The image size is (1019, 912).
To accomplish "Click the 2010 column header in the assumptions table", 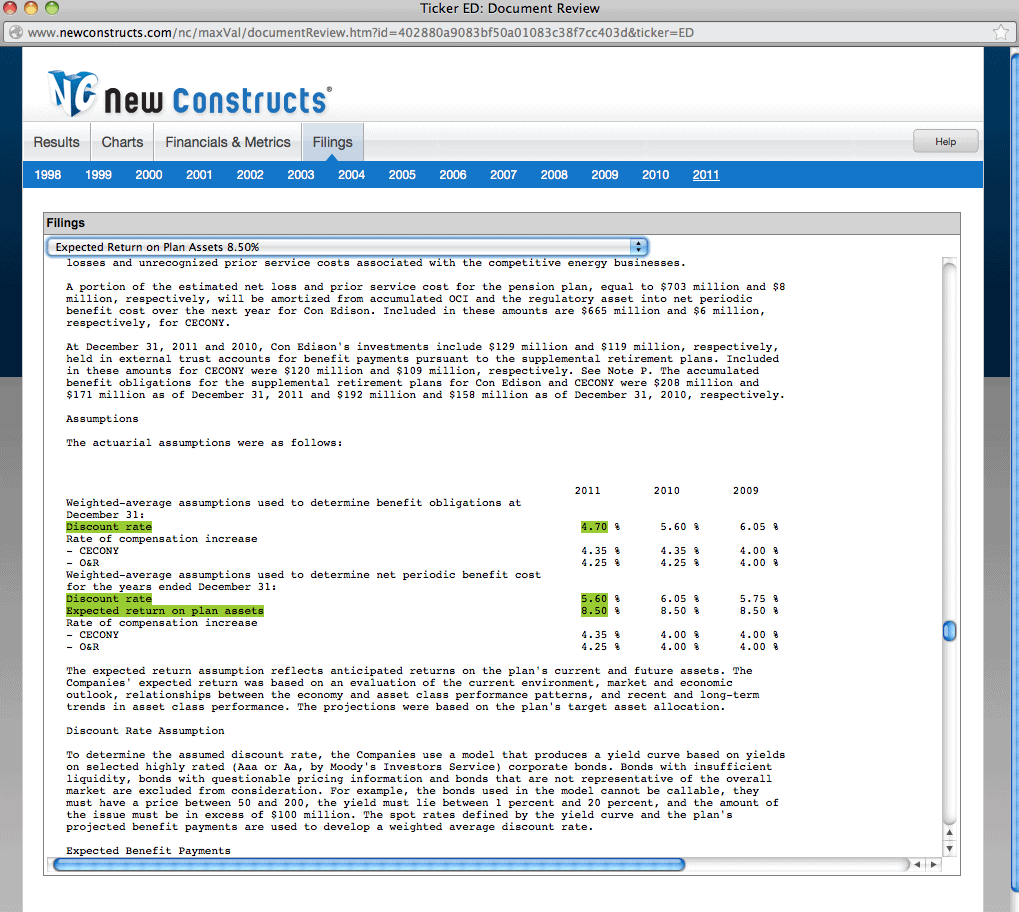I will tap(667, 491).
